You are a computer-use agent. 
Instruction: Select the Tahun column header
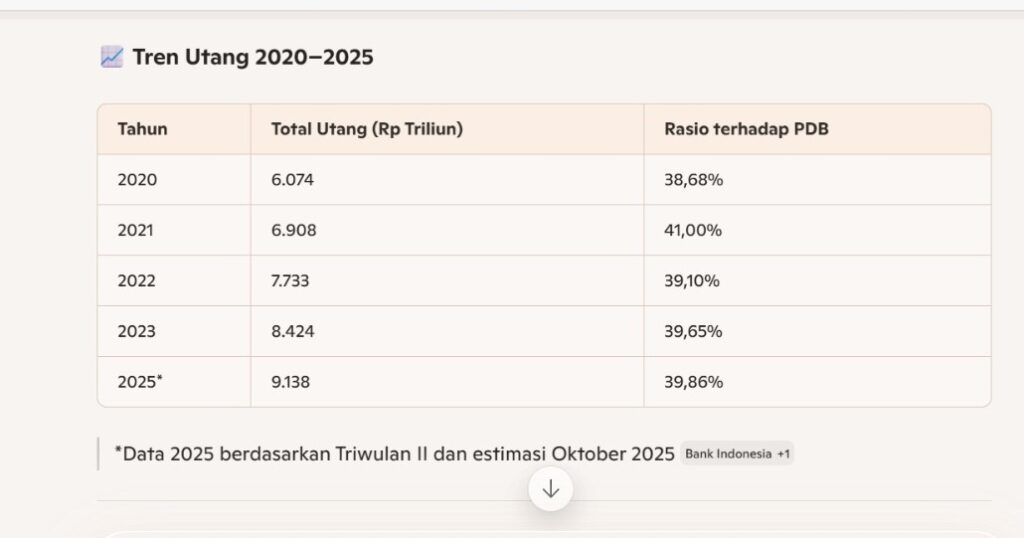click(142, 129)
